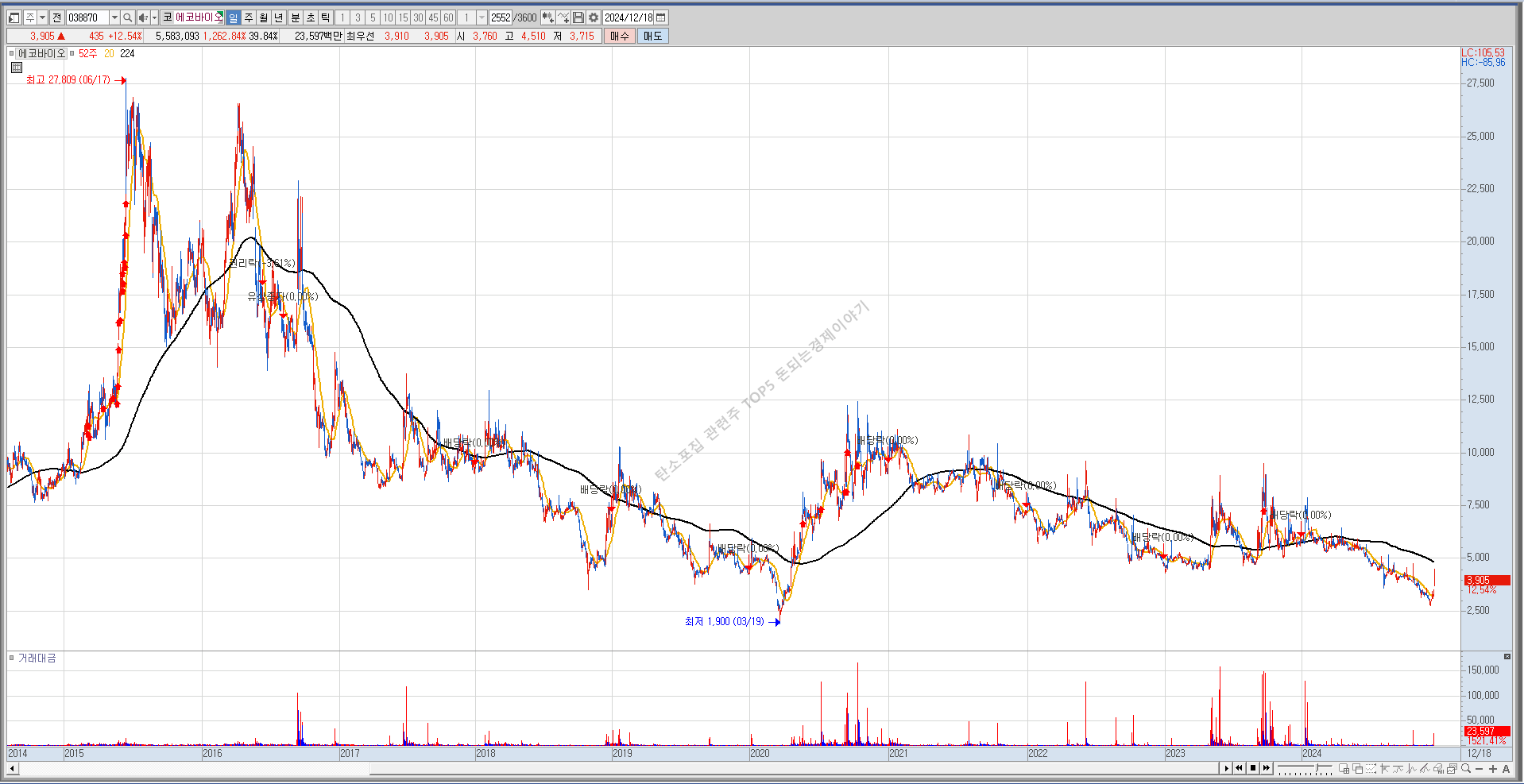Select the 초 (second) period toggle

310,17
